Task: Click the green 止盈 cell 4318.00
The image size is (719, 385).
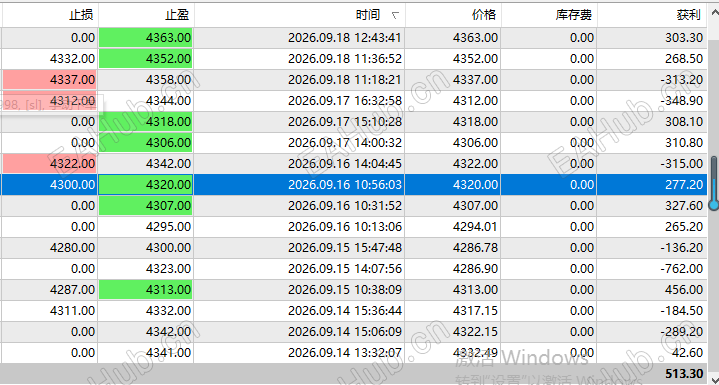Action: (146, 122)
